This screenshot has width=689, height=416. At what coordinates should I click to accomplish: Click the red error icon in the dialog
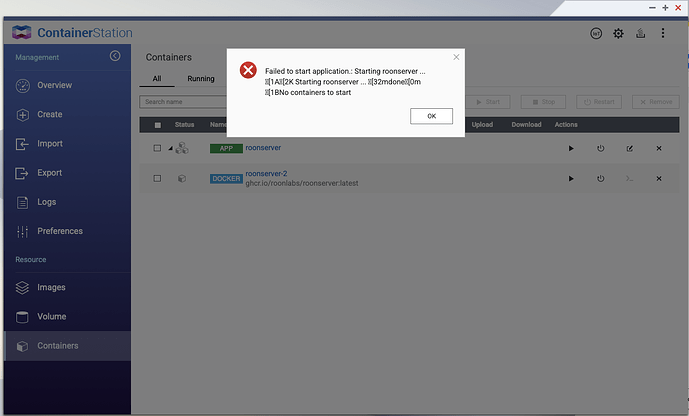[x=248, y=70]
